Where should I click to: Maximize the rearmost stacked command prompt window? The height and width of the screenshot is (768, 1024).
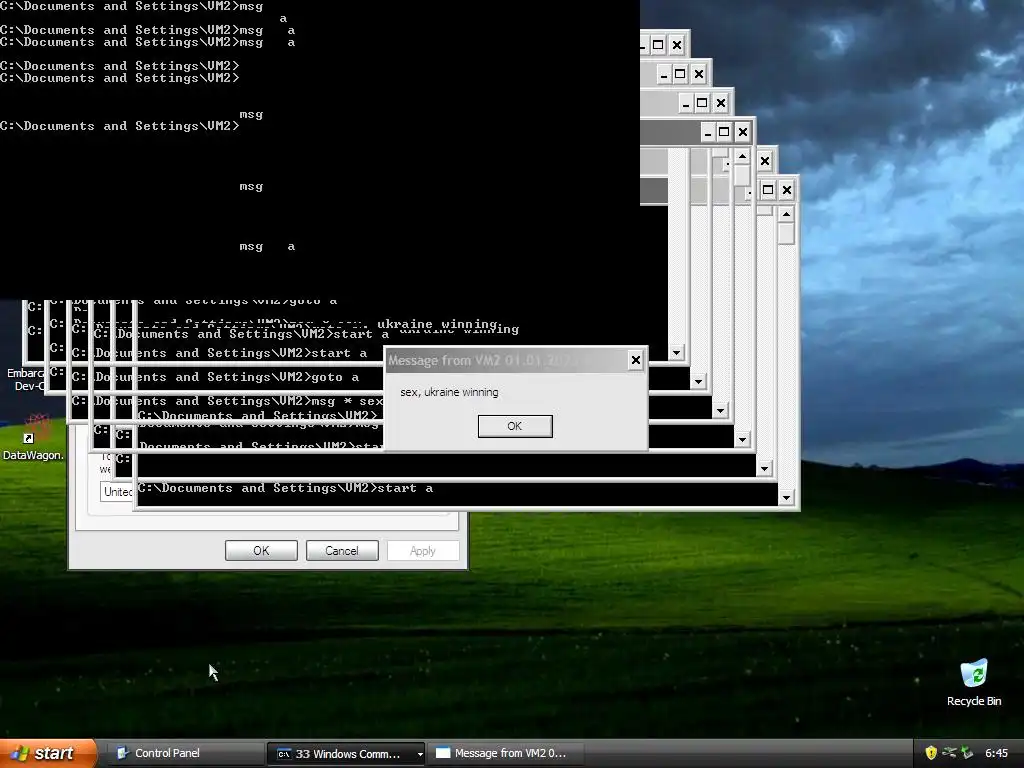(x=658, y=45)
